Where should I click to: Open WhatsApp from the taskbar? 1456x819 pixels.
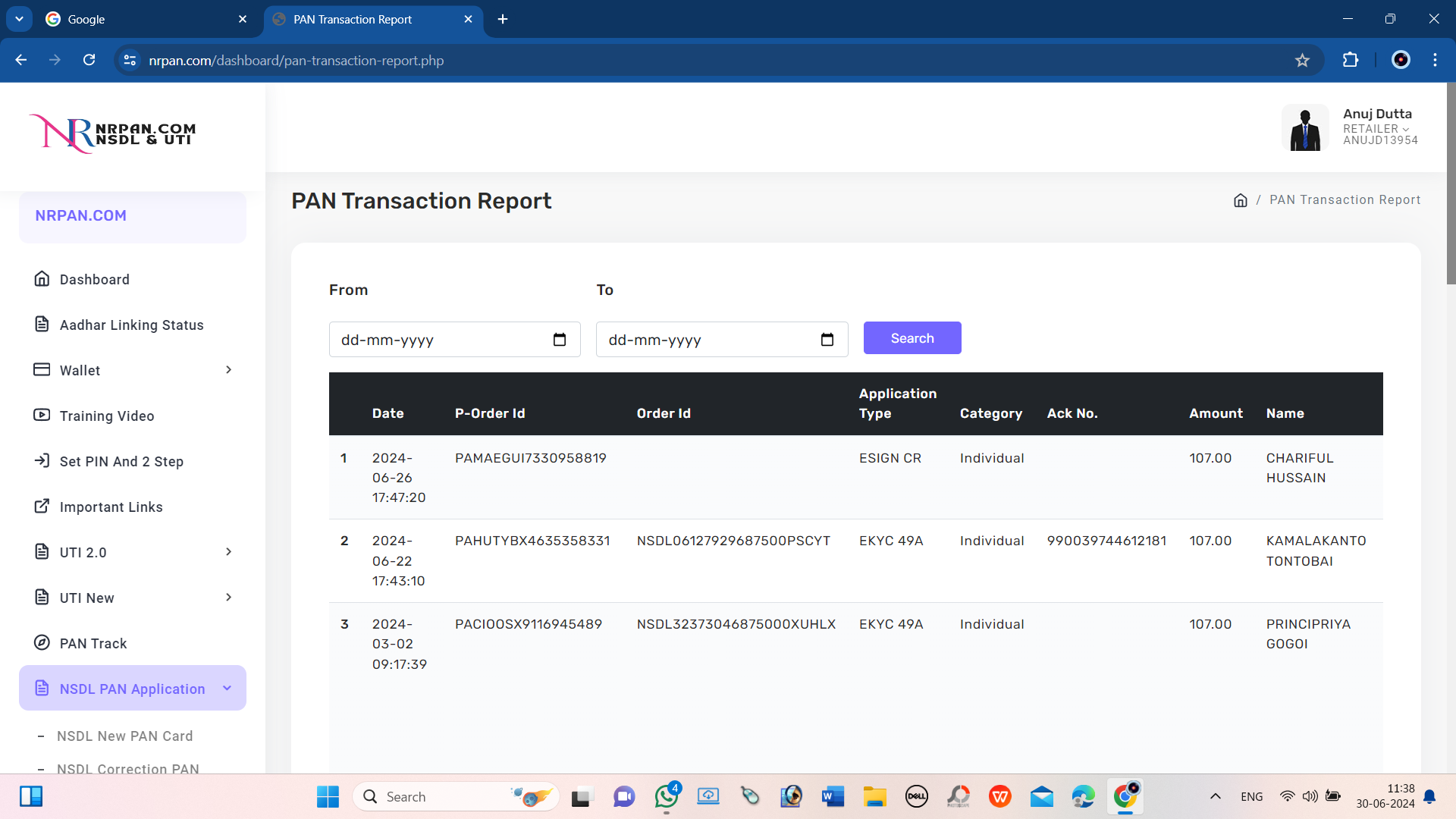tap(667, 796)
